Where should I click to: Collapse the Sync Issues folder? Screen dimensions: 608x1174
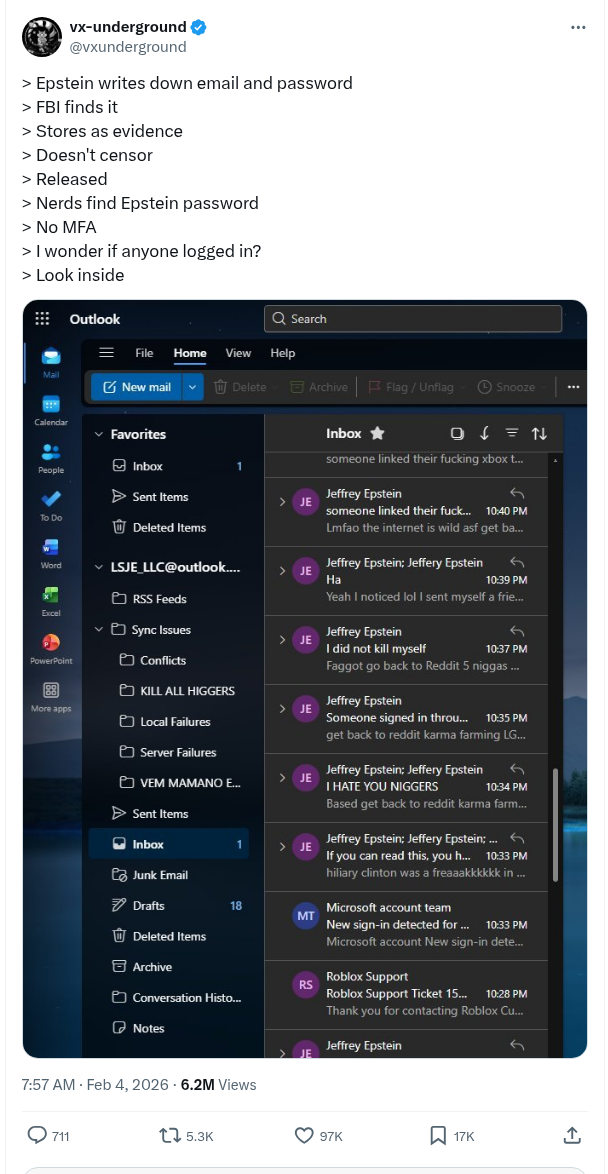(98, 630)
